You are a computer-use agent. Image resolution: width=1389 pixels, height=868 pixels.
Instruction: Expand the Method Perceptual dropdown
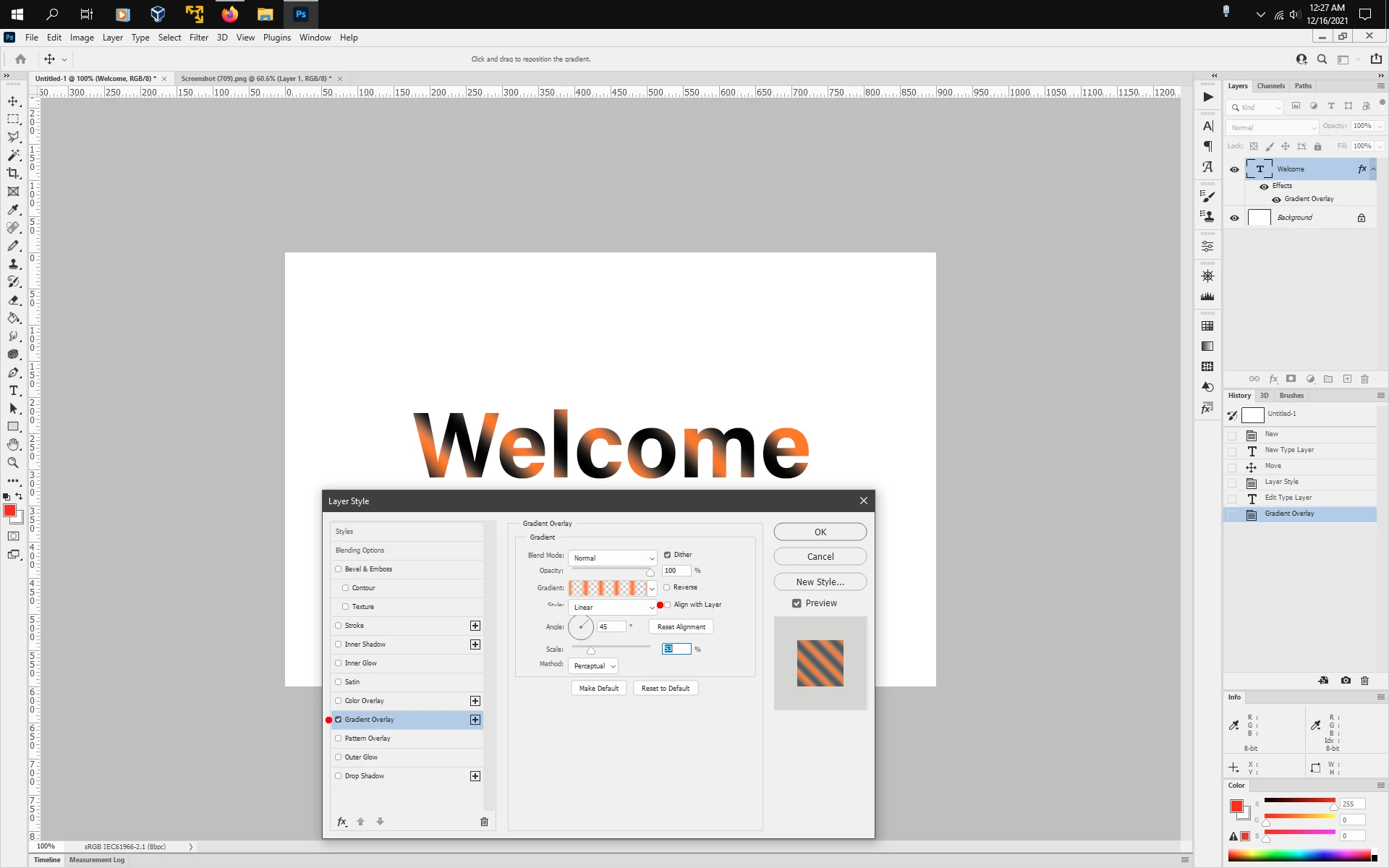click(594, 666)
